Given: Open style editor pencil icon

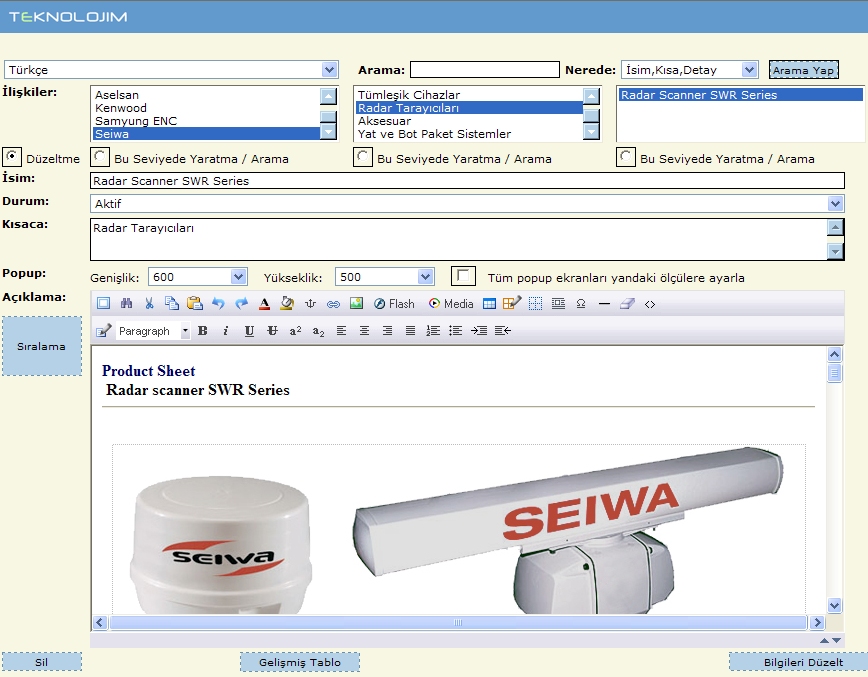Looking at the screenshot, I should click(104, 330).
